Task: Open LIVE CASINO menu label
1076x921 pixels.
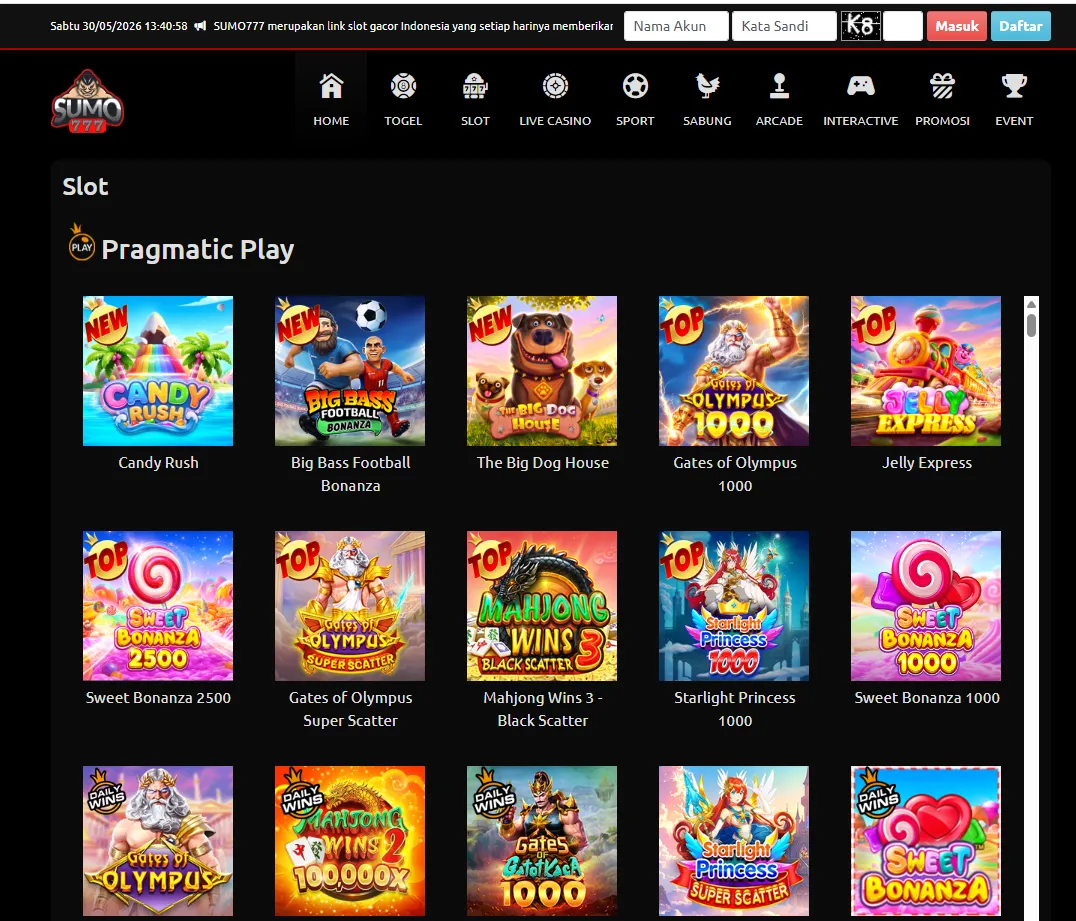Action: 555,121
